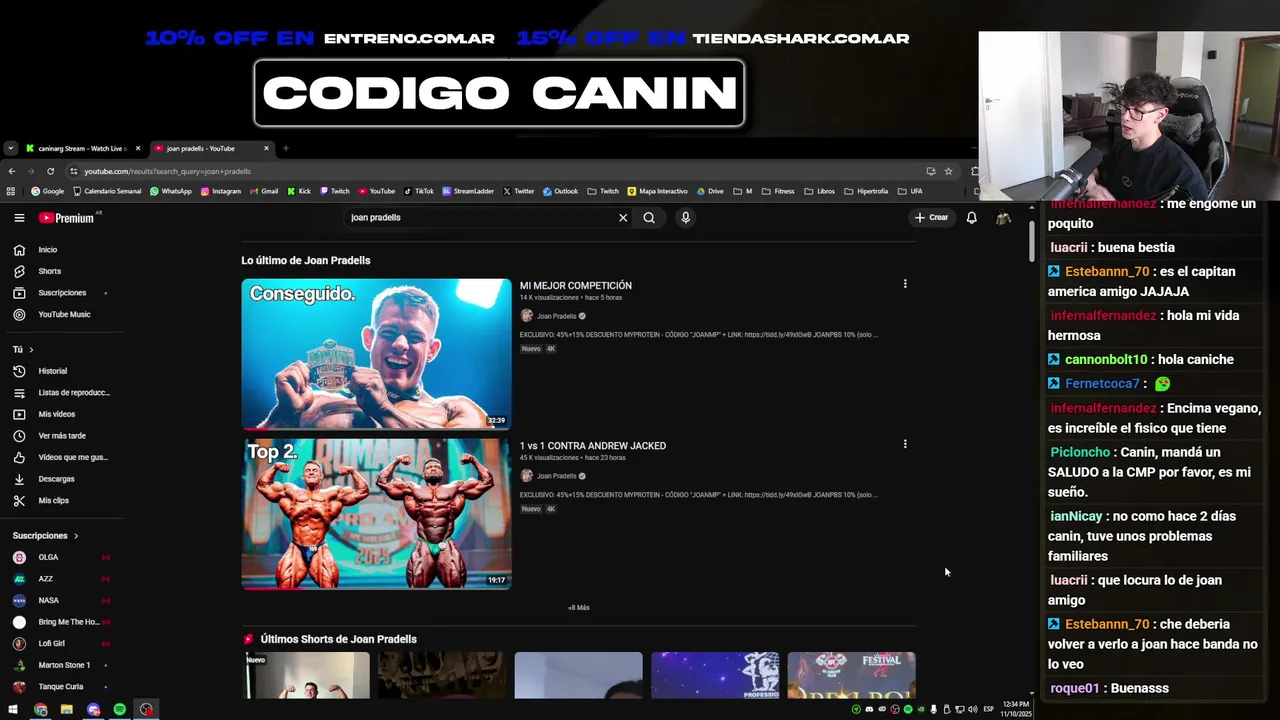Screen dimensions: 1280x720
Task: Bookmark this page with the star icon
Action: [x=948, y=171]
